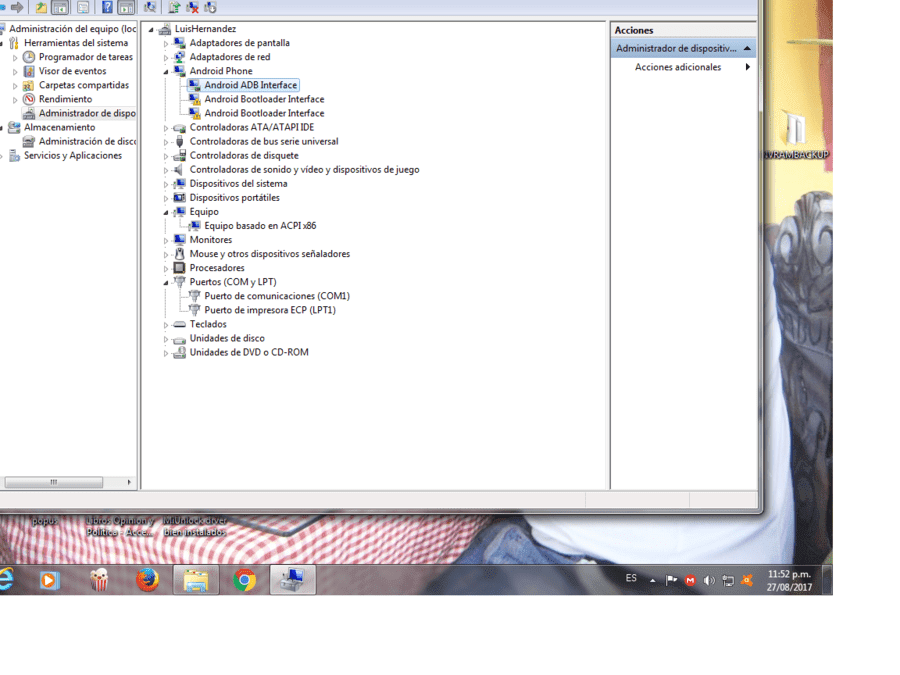This screenshot has width=900, height=675.
Task: Expand the Teclados node
Action: click(166, 325)
